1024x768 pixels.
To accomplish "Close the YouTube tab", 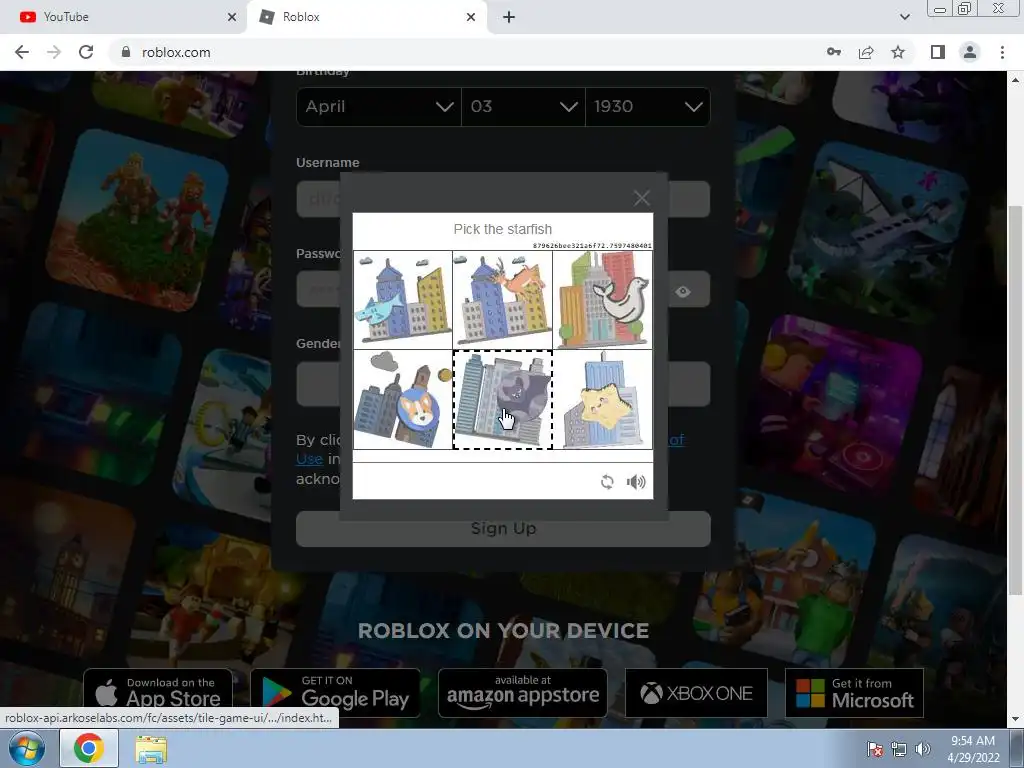I will [x=232, y=17].
